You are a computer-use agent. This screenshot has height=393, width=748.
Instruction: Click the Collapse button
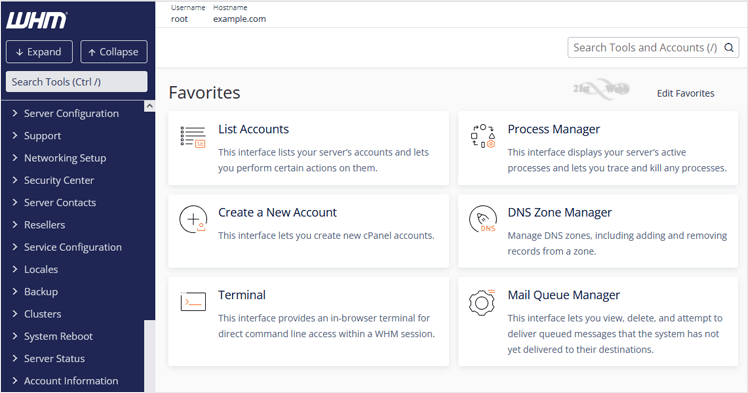(x=114, y=52)
